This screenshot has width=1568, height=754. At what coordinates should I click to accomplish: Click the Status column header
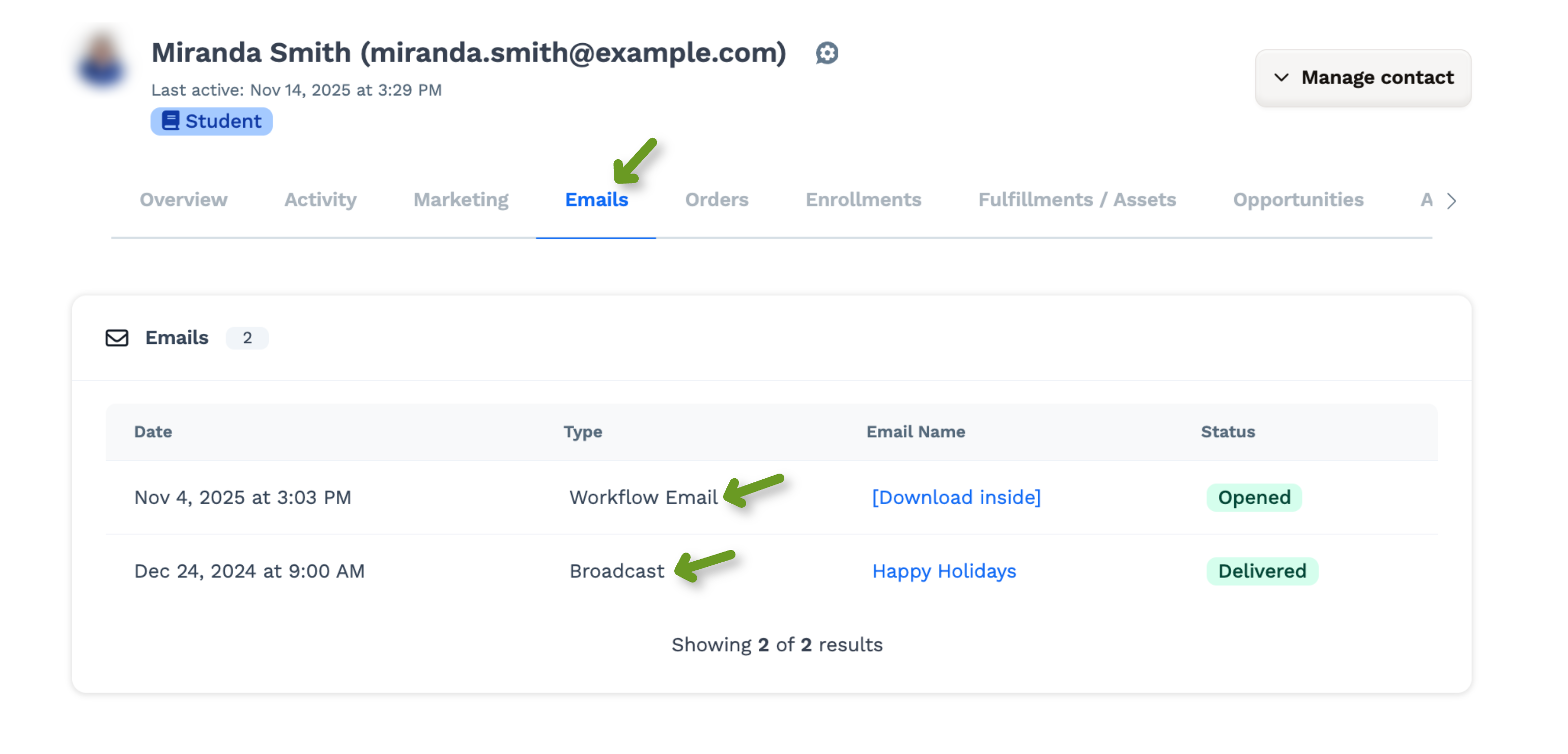[x=1228, y=431]
